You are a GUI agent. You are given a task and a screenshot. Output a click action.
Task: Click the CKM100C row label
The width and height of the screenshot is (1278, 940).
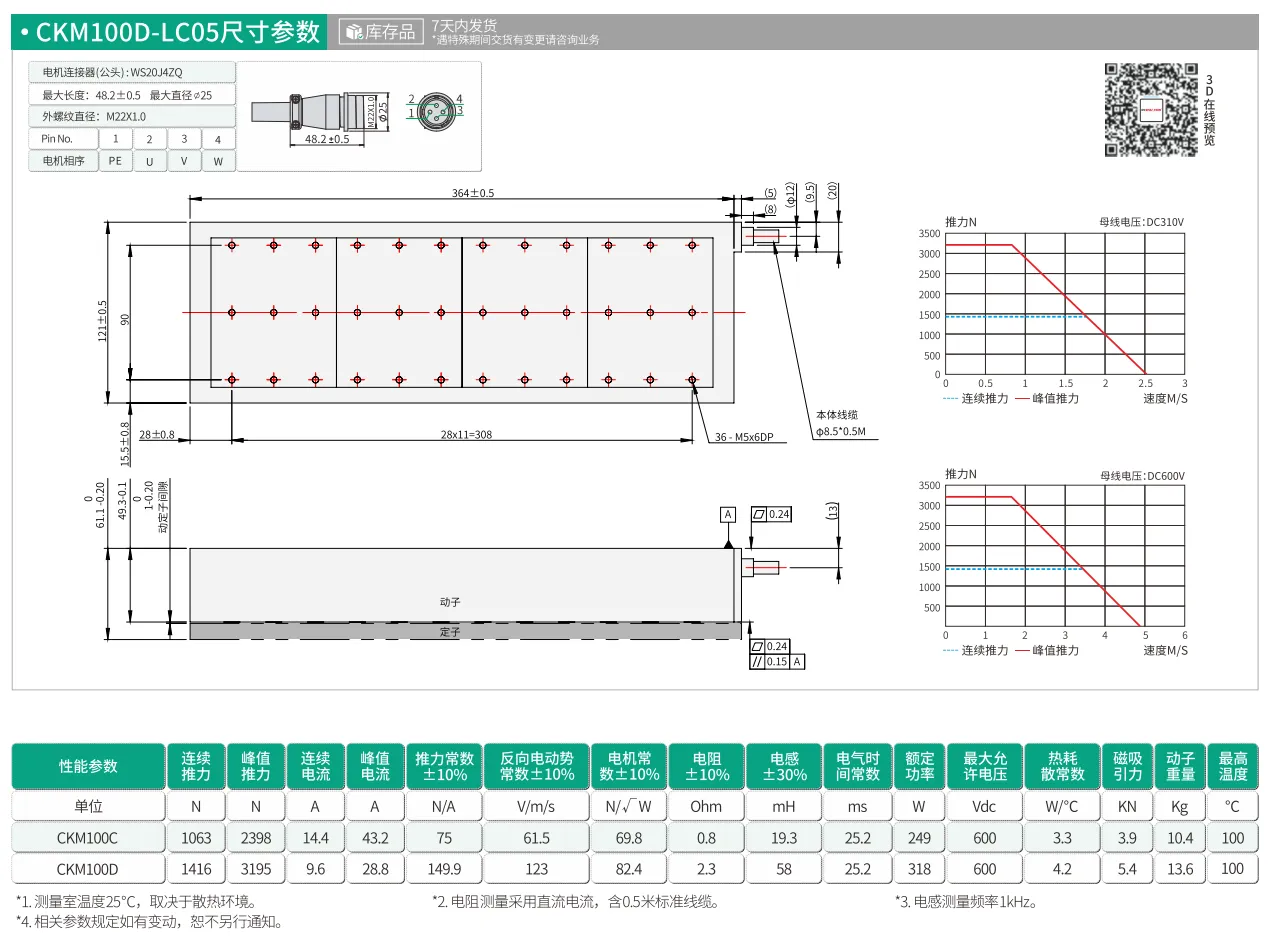(88, 837)
